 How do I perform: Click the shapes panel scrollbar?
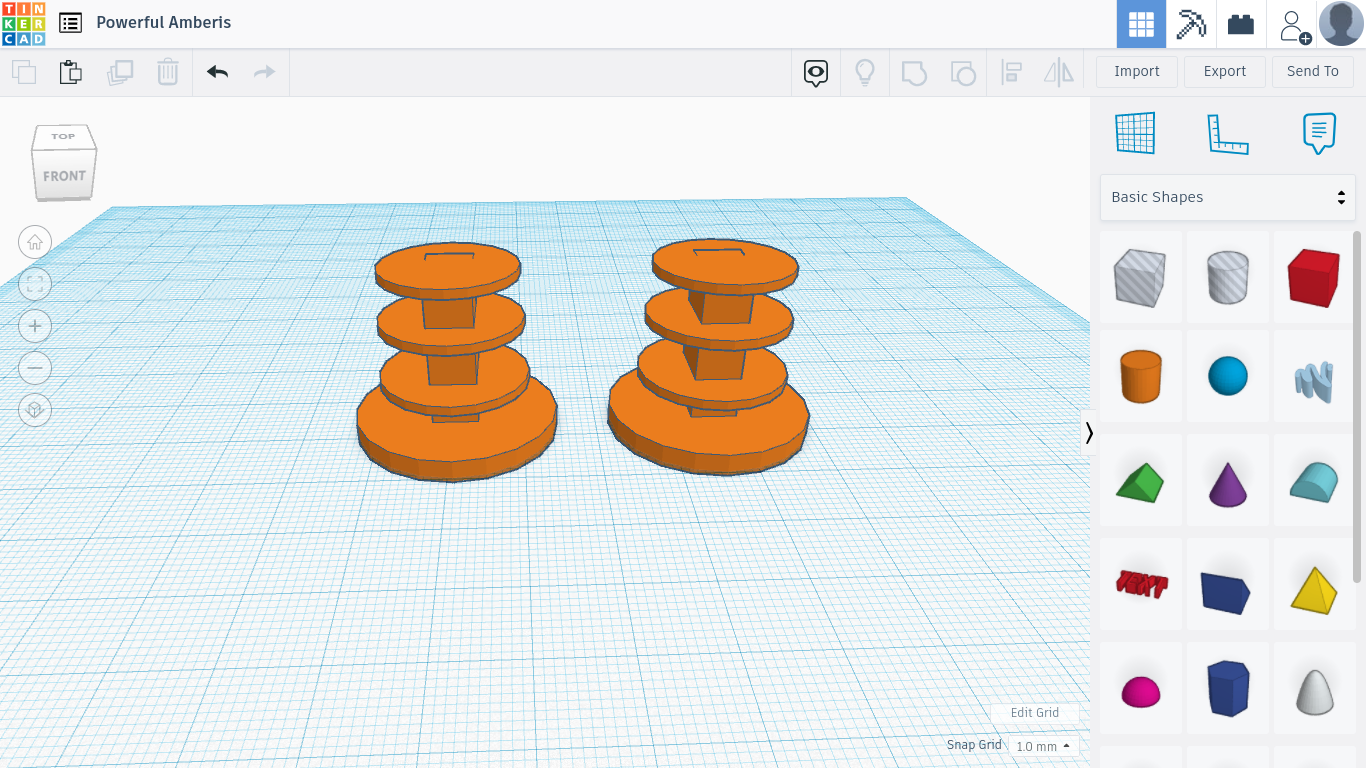[x=1357, y=406]
